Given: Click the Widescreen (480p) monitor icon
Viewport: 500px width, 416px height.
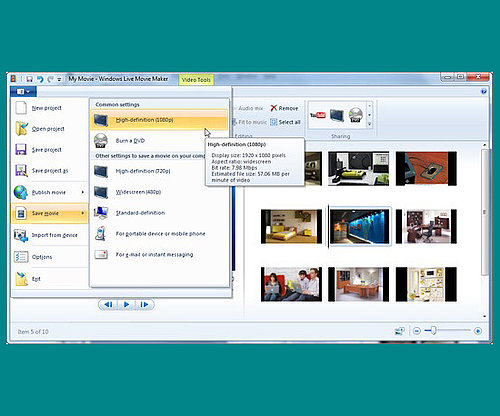Looking at the screenshot, I should pyautogui.click(x=101, y=192).
